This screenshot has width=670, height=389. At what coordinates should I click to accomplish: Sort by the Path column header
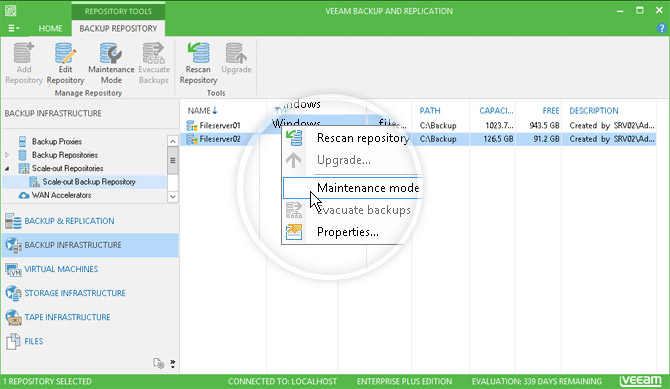tap(430, 111)
